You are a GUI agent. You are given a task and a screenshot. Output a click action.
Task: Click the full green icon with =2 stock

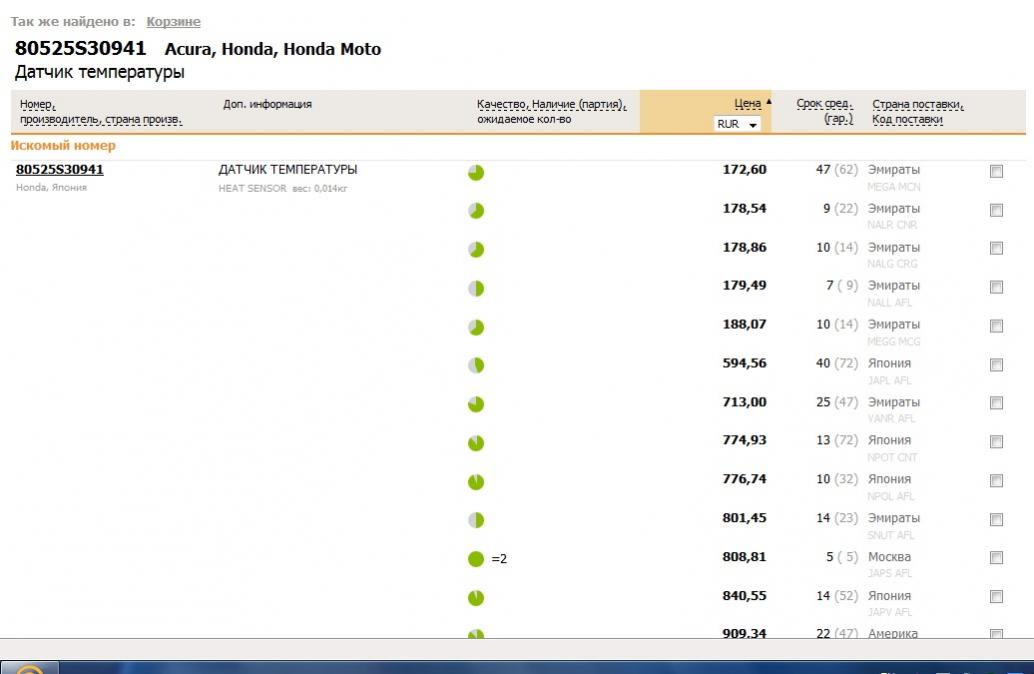(476, 559)
